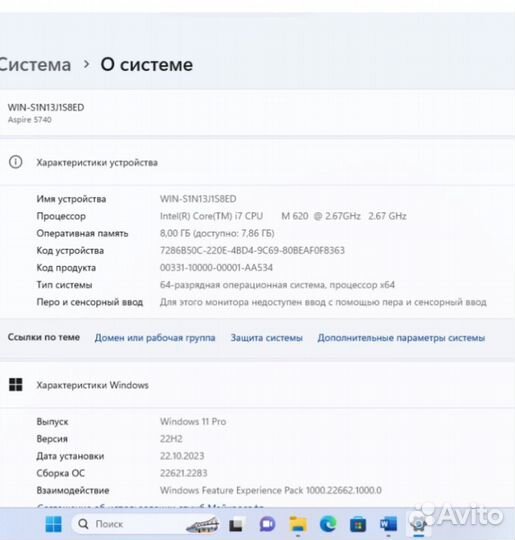Launch the Chat app from taskbar
The width and height of the screenshot is (515, 540).
267,525
